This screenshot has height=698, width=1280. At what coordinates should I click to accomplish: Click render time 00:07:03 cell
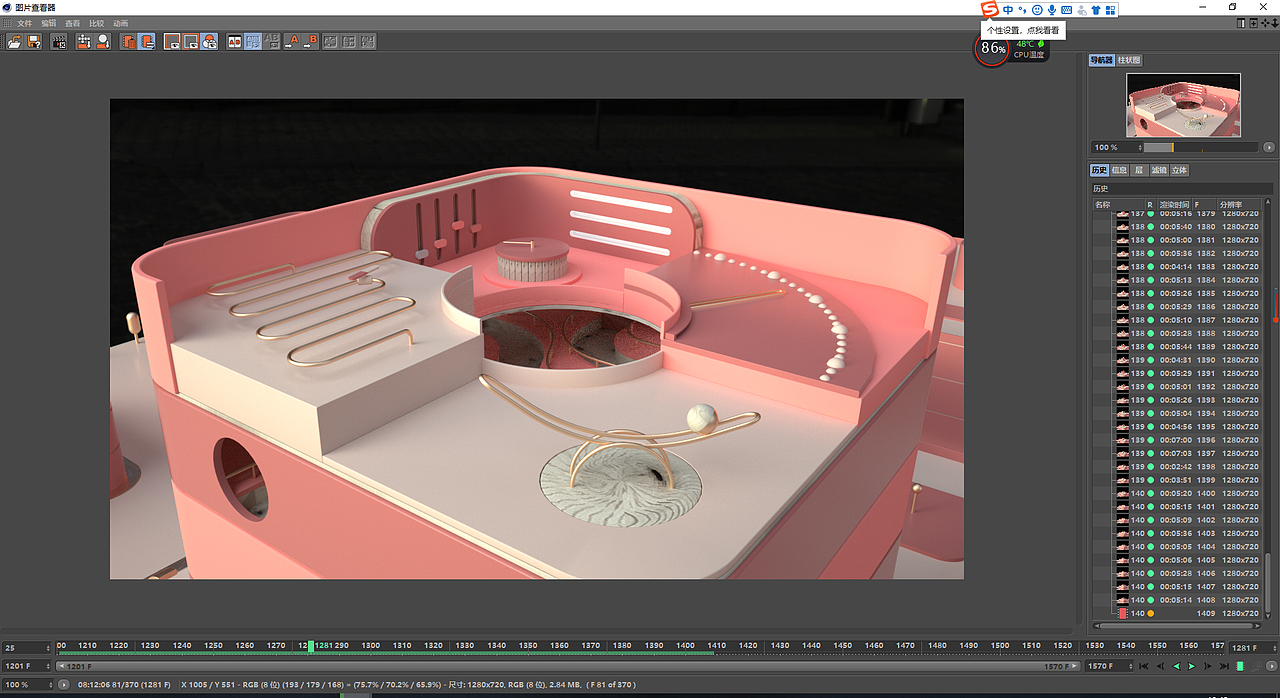(1175, 453)
